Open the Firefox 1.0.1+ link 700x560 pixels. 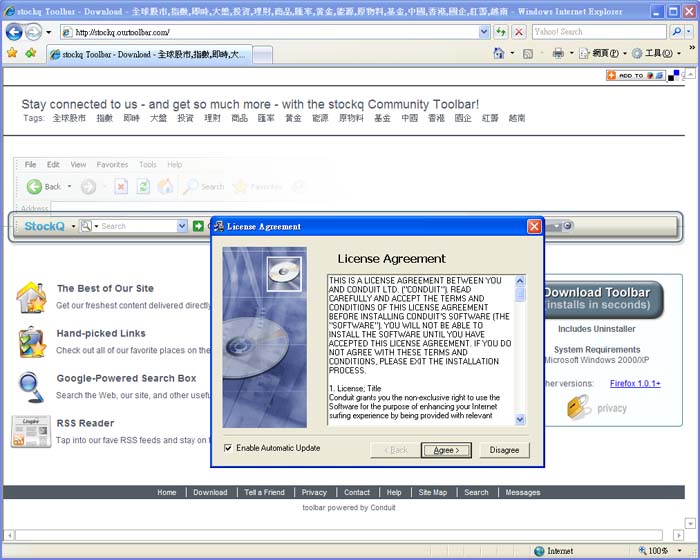coord(635,383)
